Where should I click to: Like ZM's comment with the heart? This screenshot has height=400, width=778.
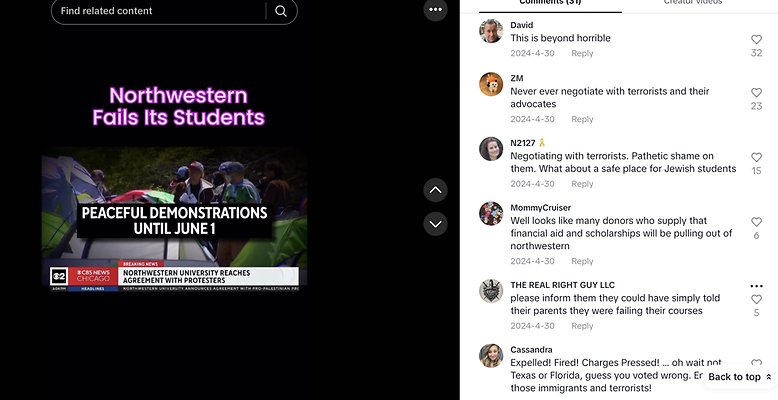[756, 93]
